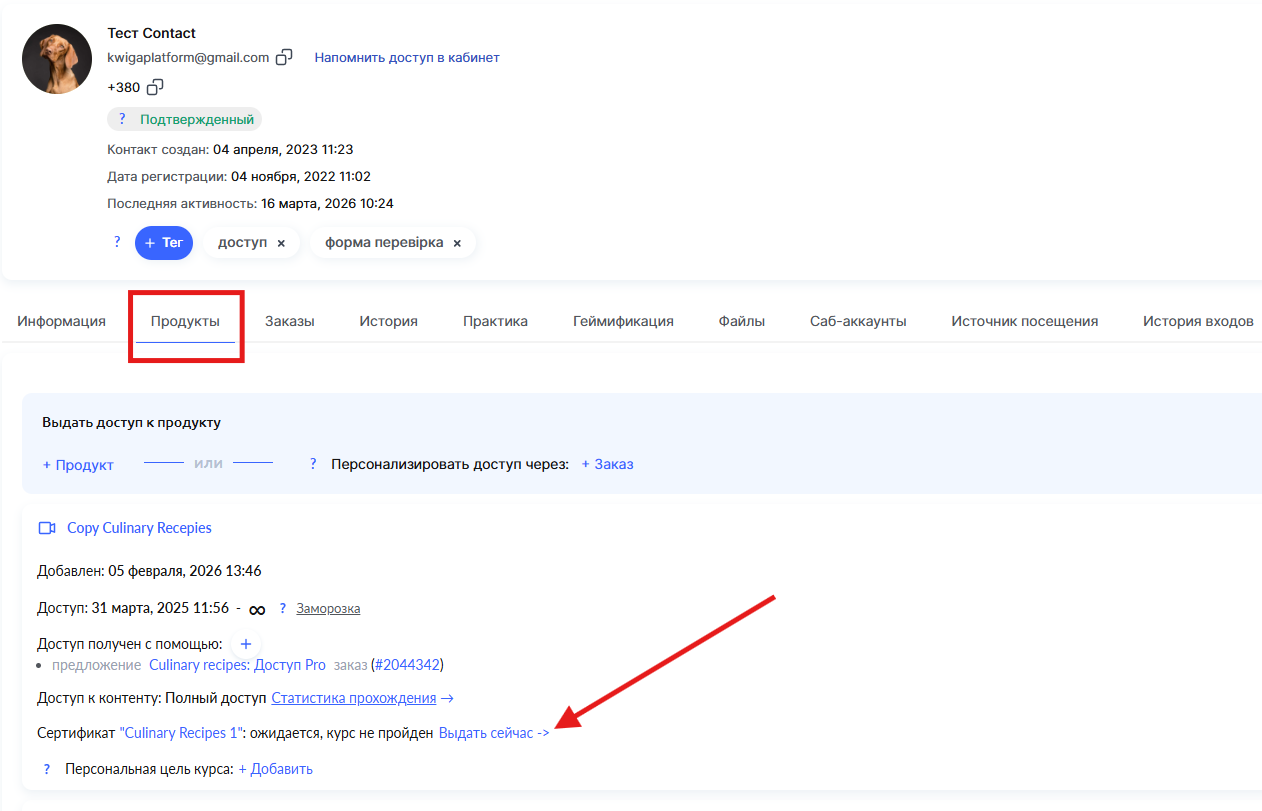
Task: Click + Заказ to personalize access
Action: coord(607,464)
